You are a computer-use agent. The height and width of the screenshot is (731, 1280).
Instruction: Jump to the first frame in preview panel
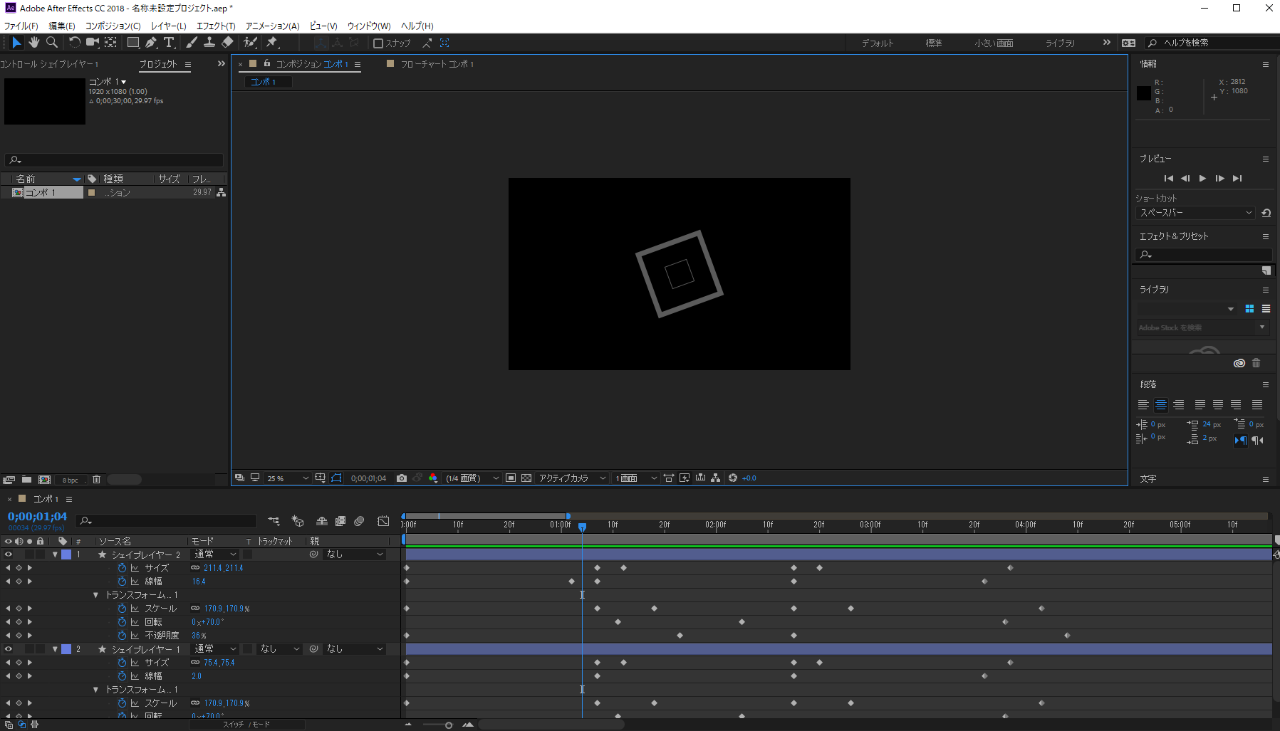[1168, 178]
